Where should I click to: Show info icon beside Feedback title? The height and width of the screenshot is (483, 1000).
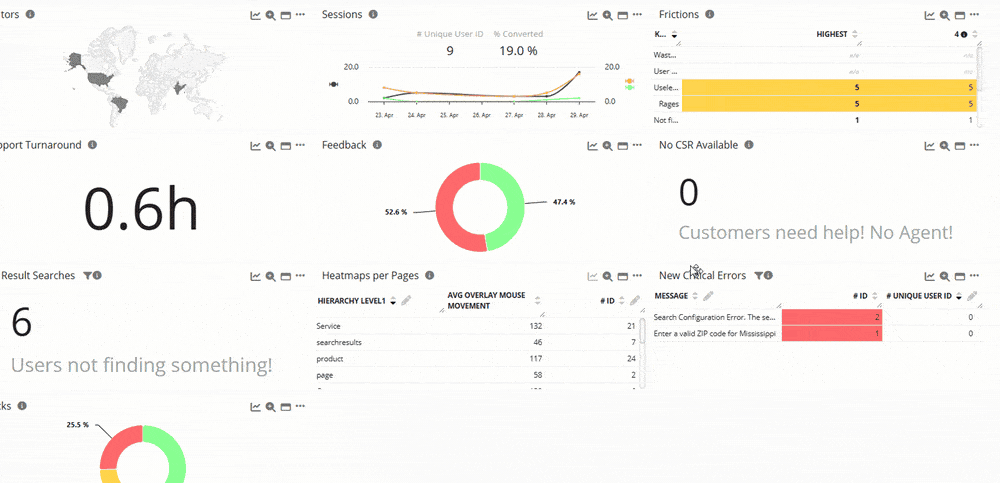(x=377, y=145)
